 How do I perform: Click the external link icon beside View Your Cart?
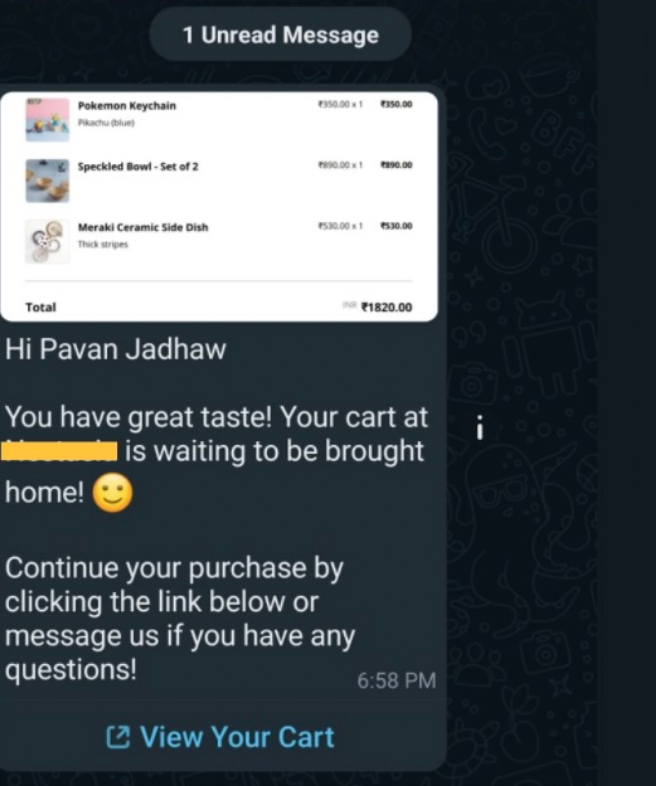(x=118, y=737)
